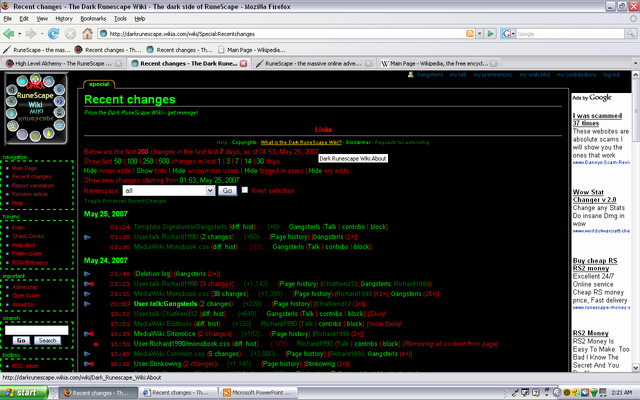Click my watchlist link
This screenshot has width=640, height=400.
(x=535, y=75)
